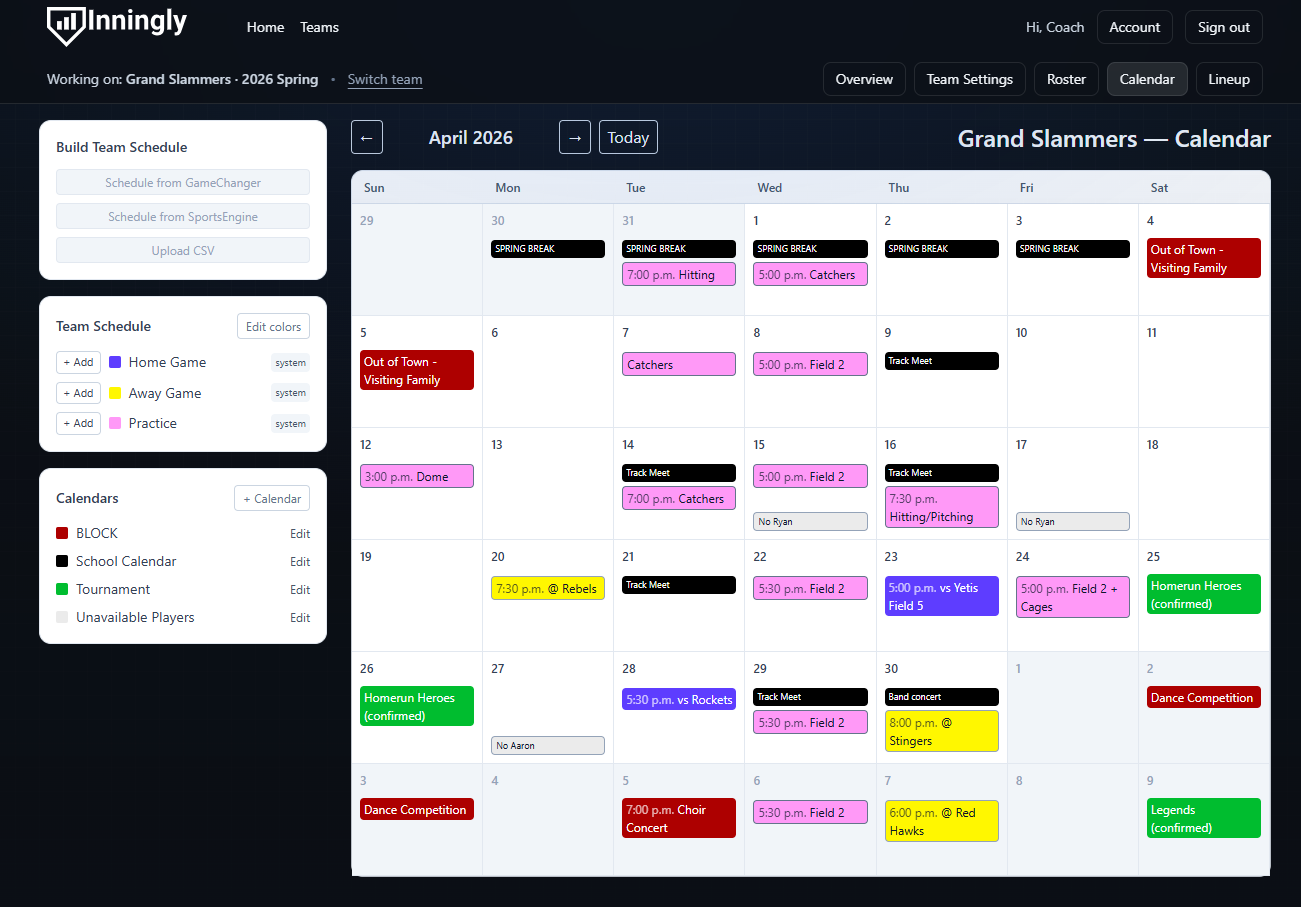Edit the Tournament calendar
1301x907 pixels.
click(299, 589)
